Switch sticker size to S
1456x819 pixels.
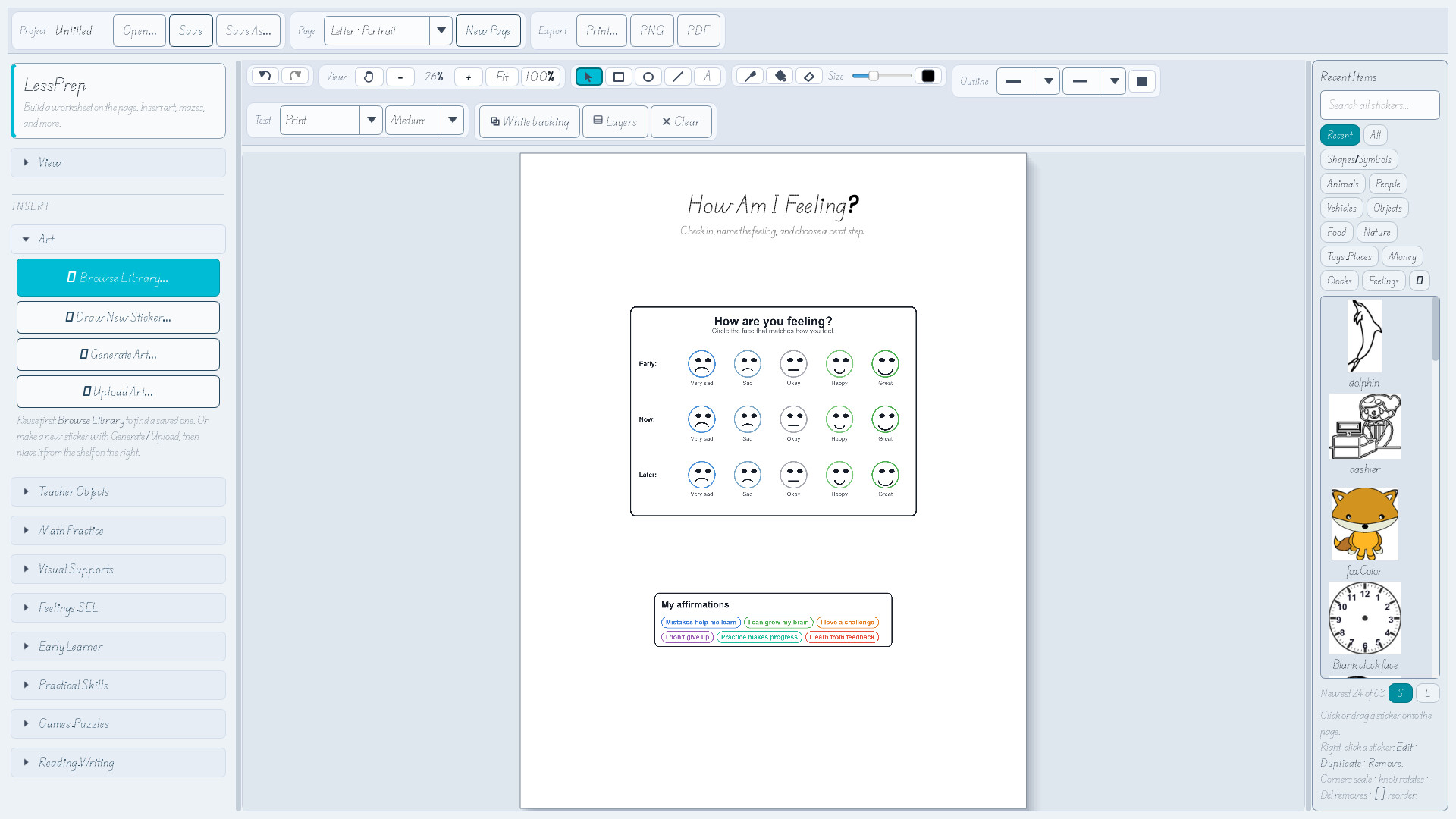click(x=1400, y=693)
